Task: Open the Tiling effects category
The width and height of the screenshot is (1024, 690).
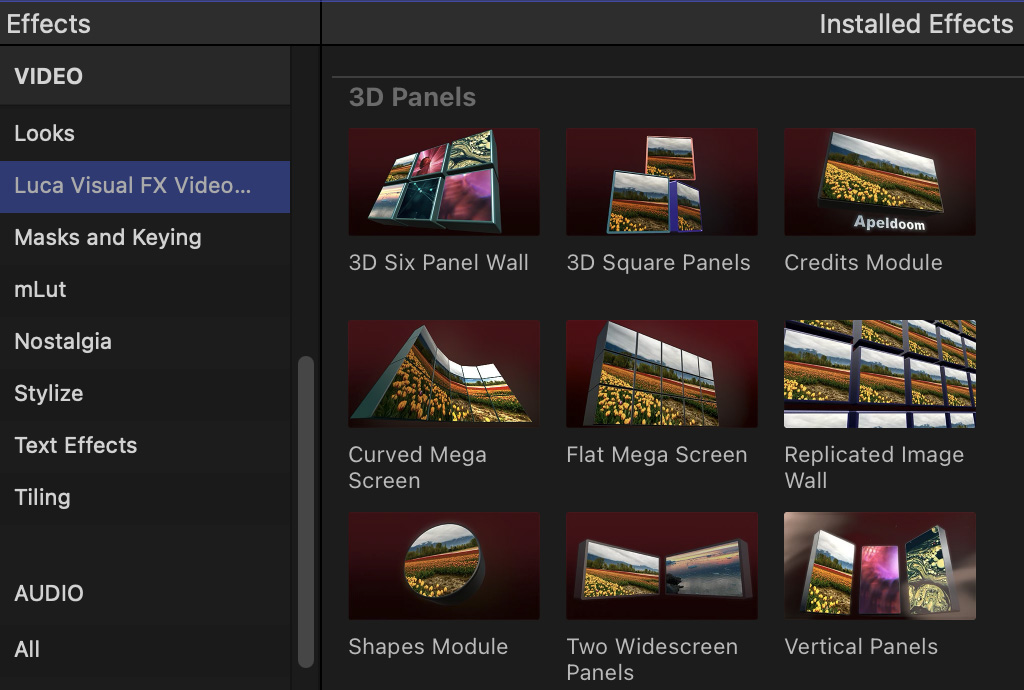Action: (43, 498)
